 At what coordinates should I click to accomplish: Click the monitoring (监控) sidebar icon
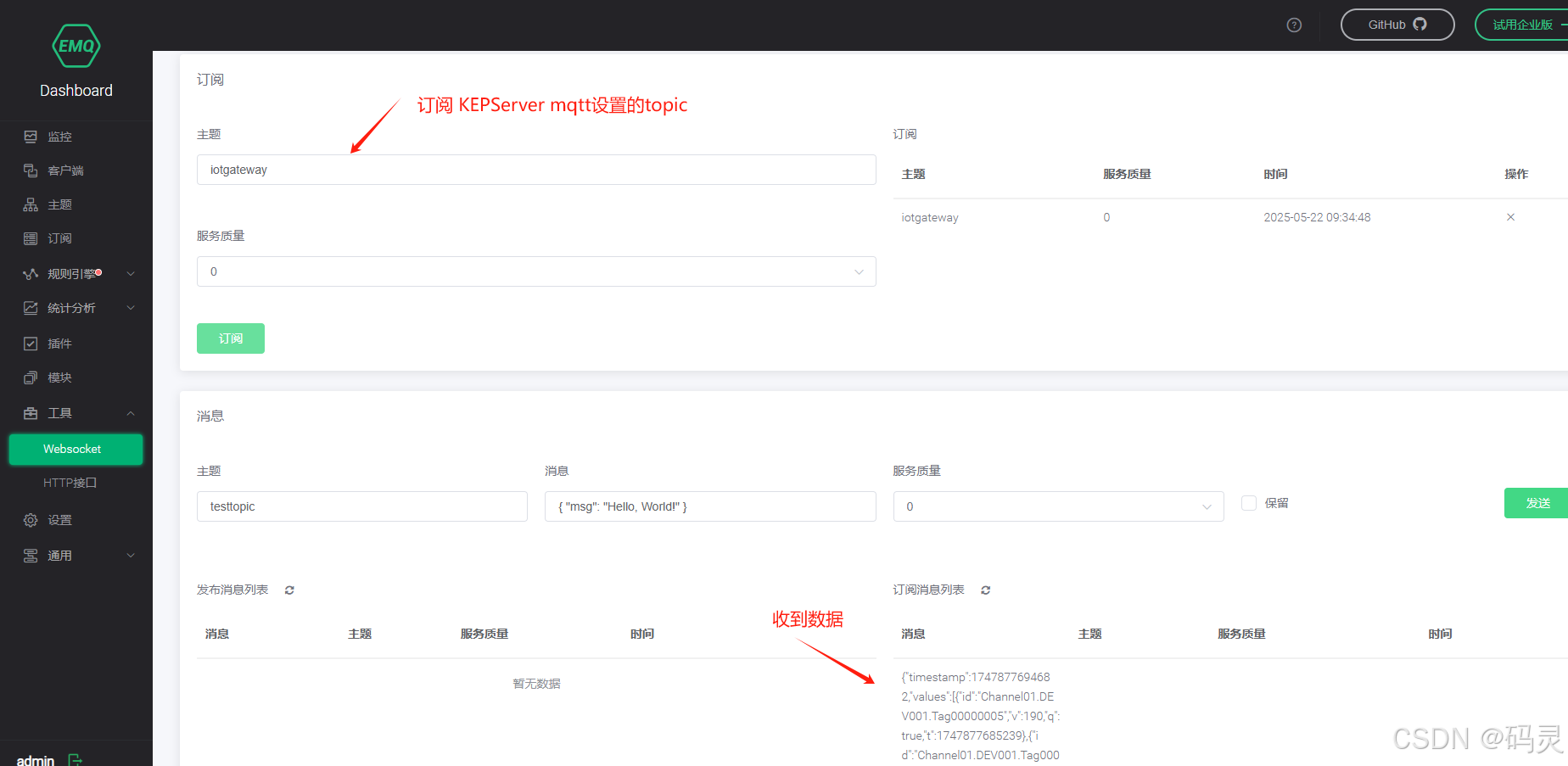31,137
